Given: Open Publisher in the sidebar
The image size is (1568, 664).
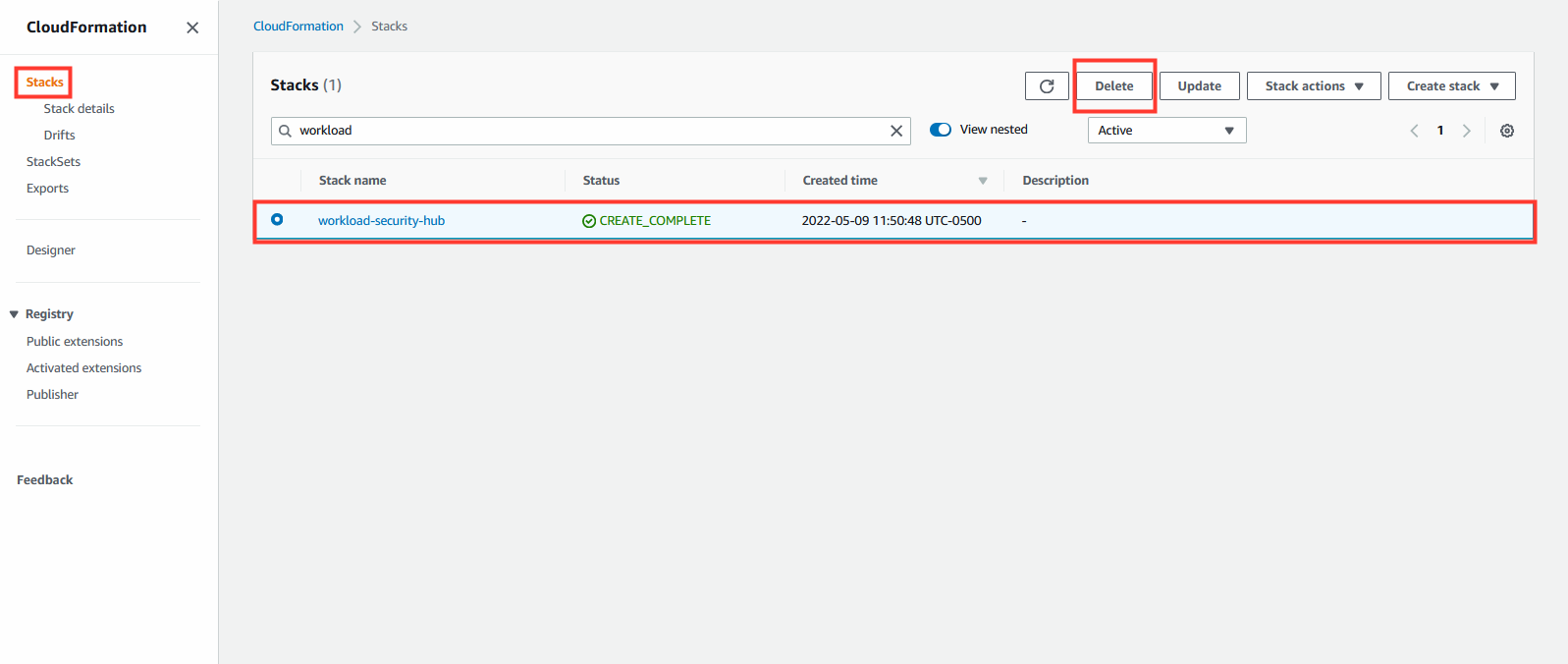Looking at the screenshot, I should 52,395.
